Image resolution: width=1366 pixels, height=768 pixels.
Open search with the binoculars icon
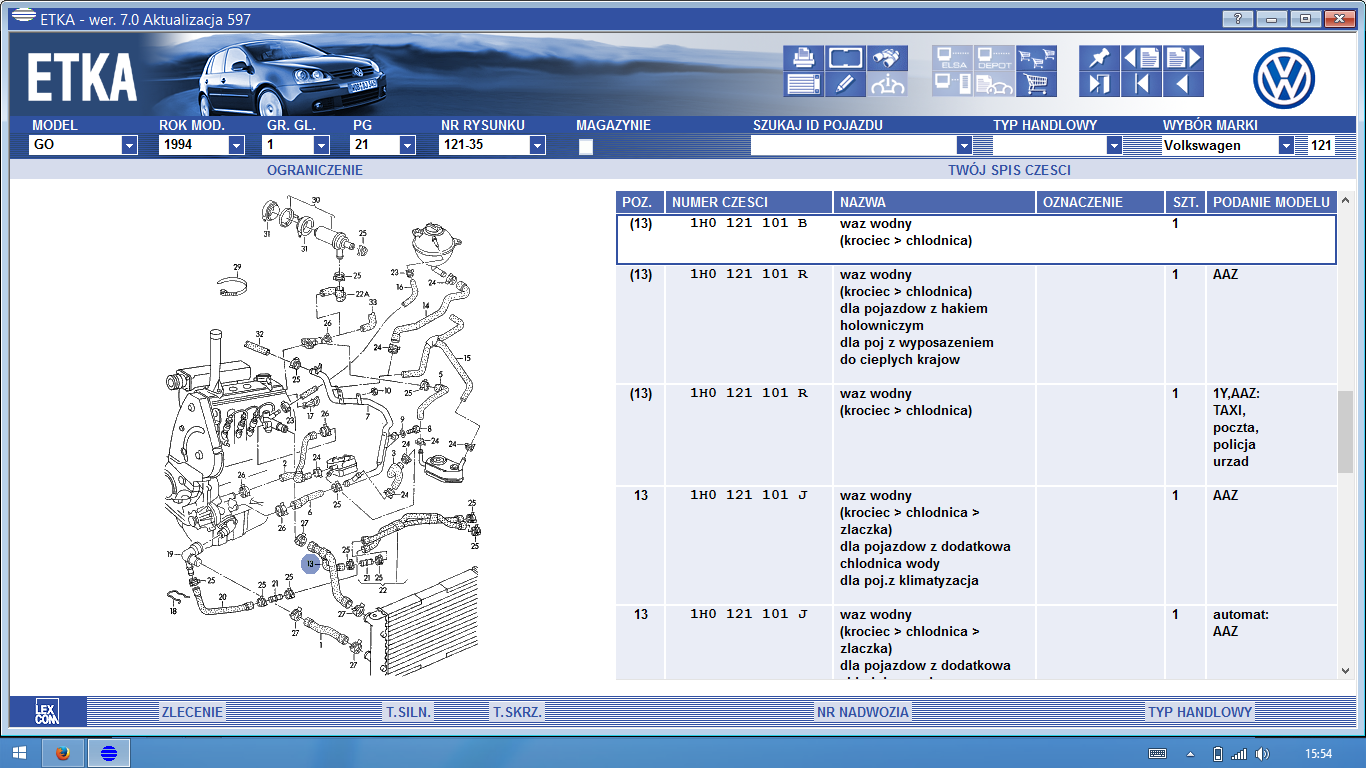pyautogui.click(x=887, y=58)
